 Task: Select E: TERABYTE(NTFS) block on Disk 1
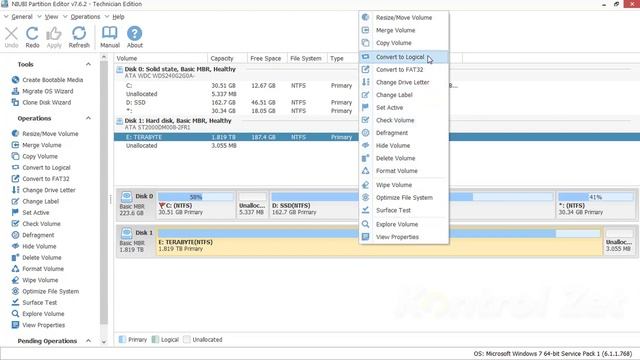tap(380, 242)
